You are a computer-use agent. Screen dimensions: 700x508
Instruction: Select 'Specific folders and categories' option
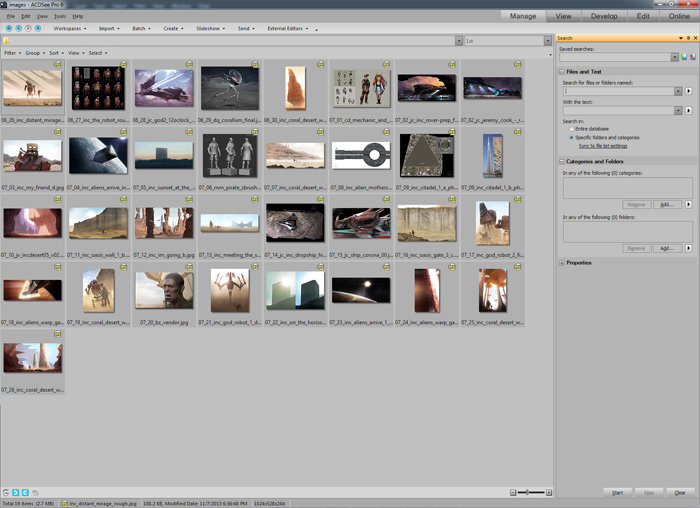pyautogui.click(x=570, y=137)
